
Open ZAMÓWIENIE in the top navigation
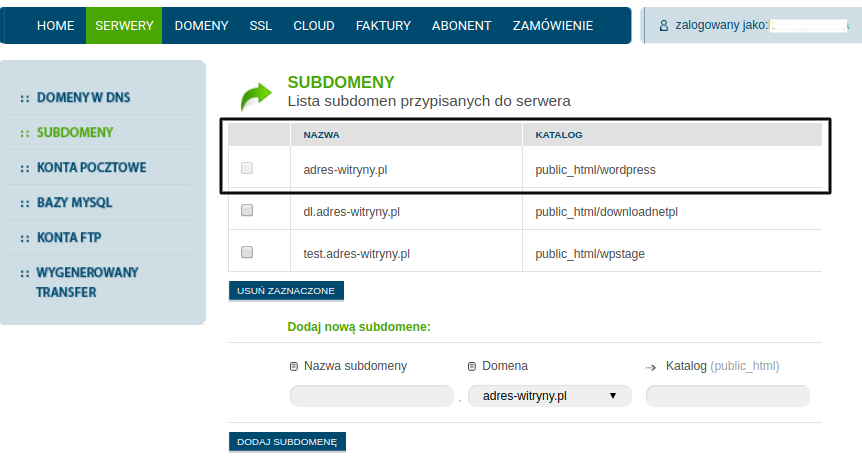553,26
